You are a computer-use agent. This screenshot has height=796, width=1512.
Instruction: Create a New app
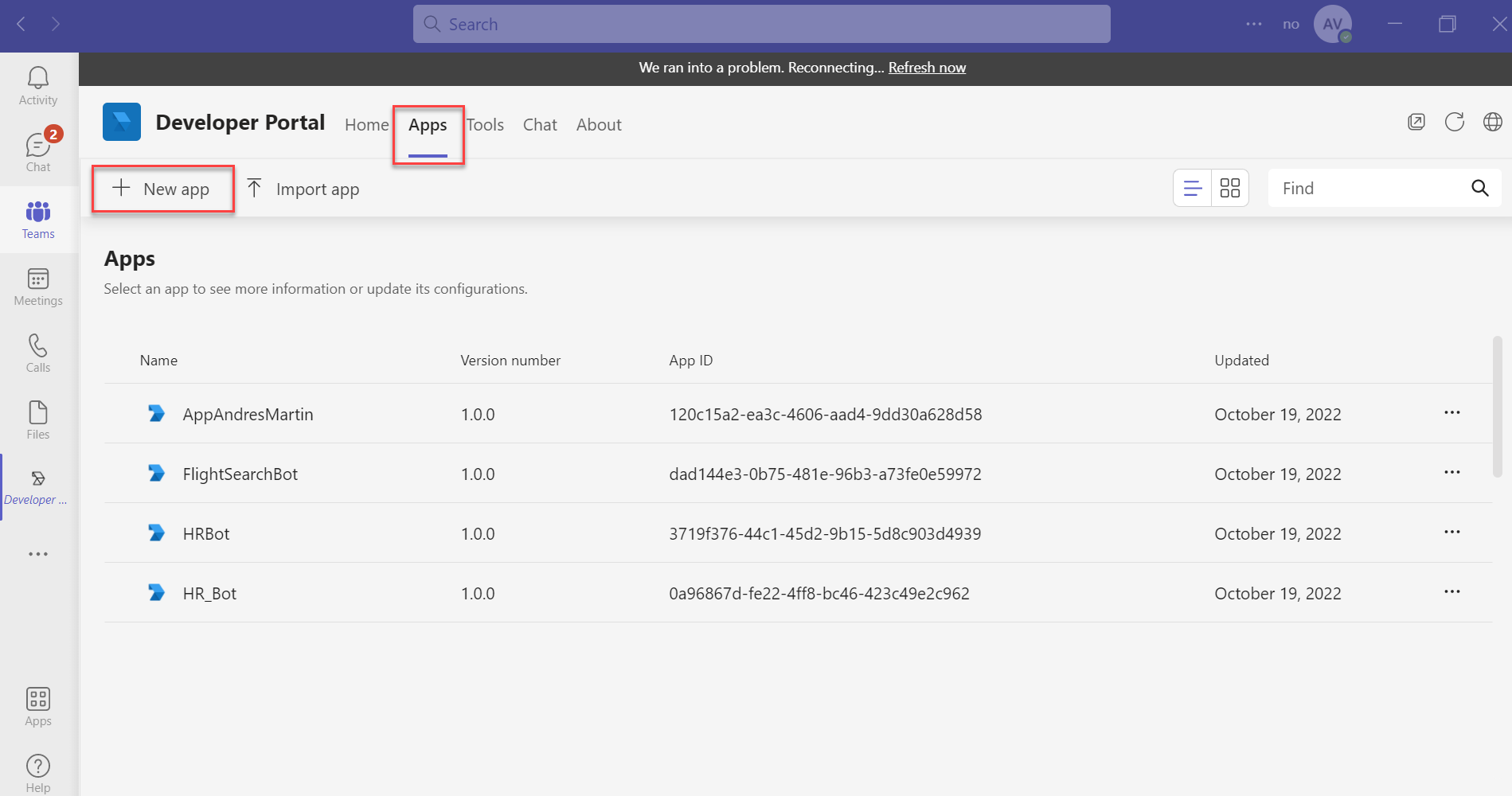pyautogui.click(x=162, y=189)
